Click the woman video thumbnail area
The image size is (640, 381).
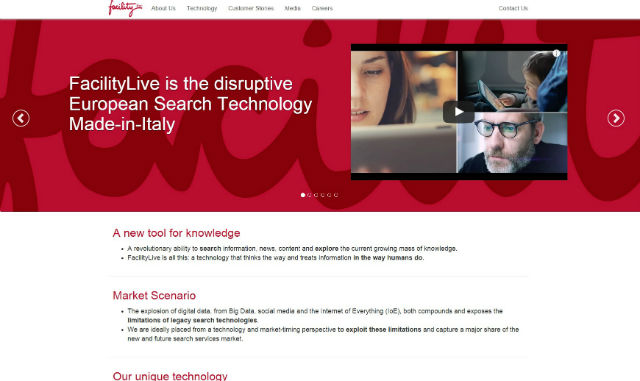(403, 111)
